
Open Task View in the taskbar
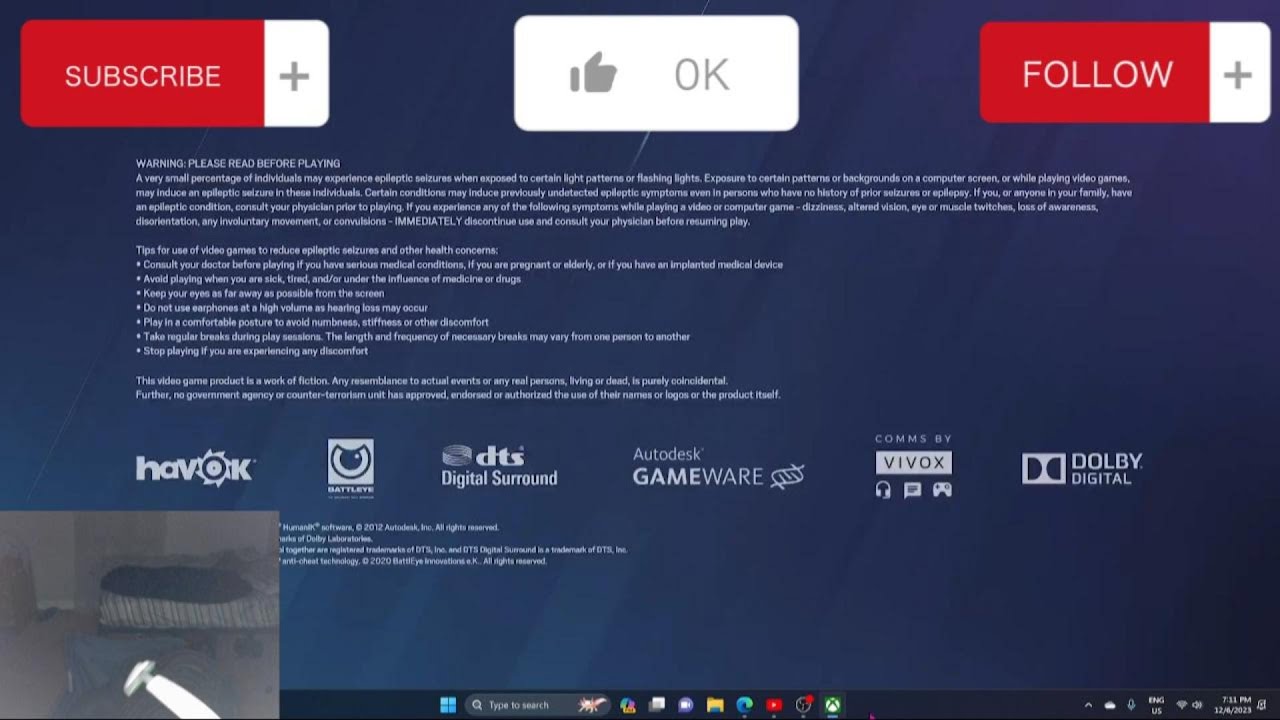tap(657, 705)
